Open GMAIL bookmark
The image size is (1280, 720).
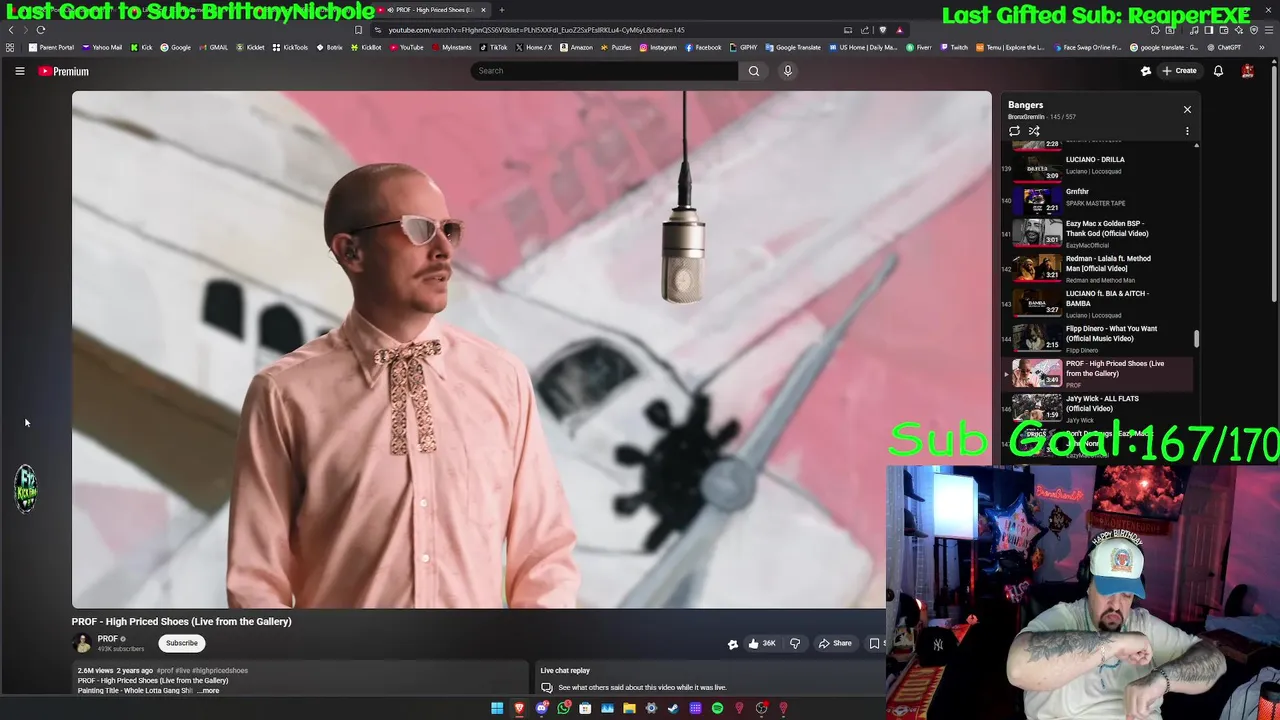pyautogui.click(x=212, y=47)
